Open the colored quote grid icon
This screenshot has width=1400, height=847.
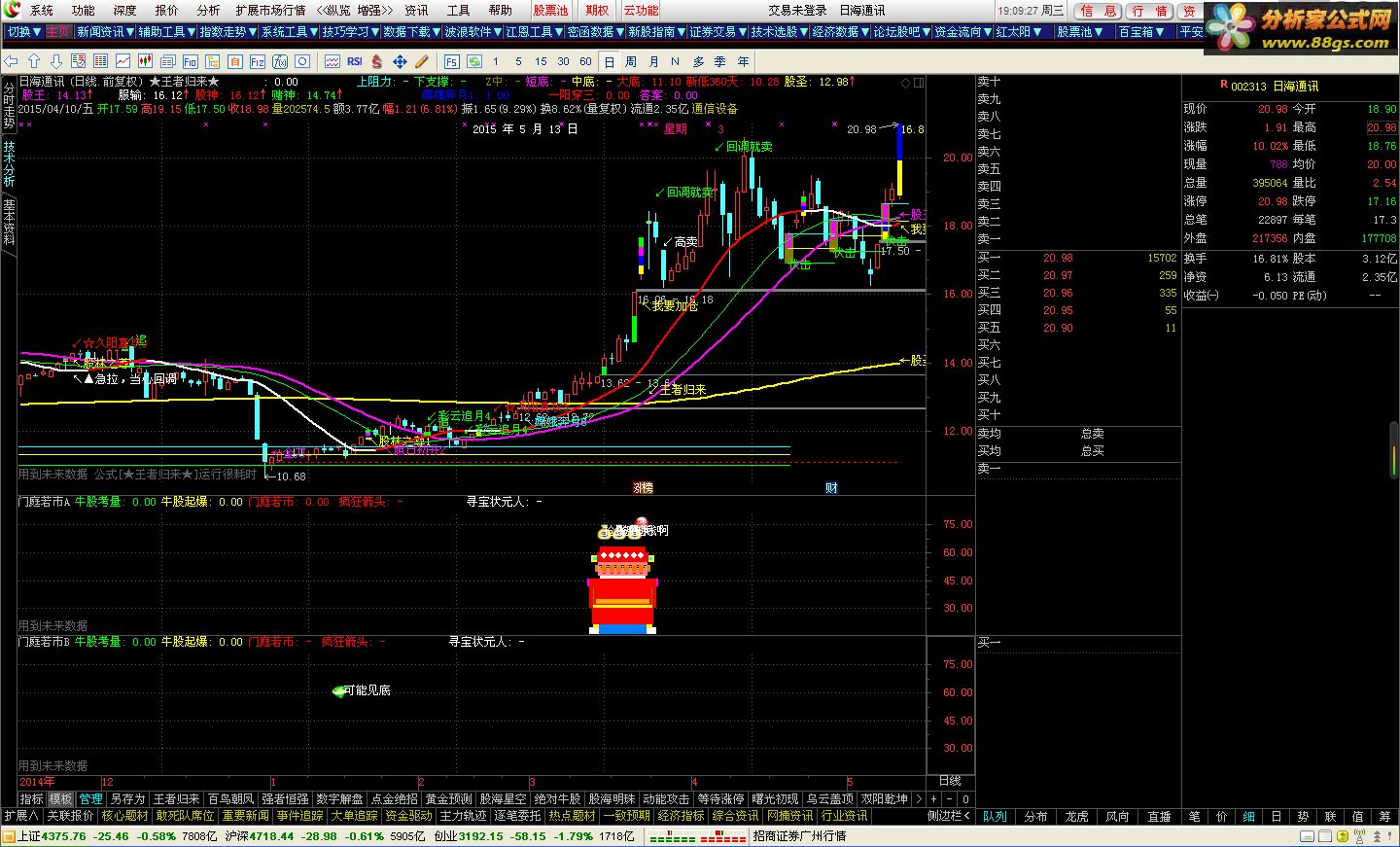pos(101,61)
